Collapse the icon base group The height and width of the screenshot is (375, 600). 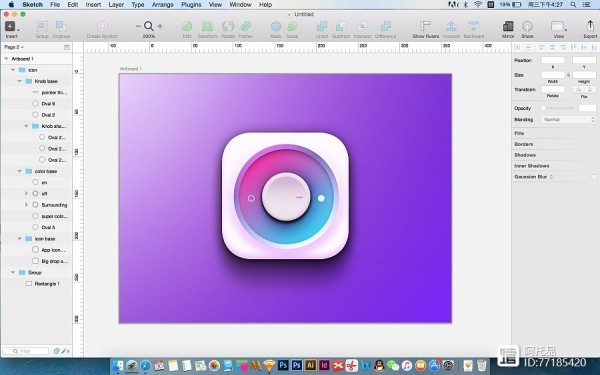20,239
